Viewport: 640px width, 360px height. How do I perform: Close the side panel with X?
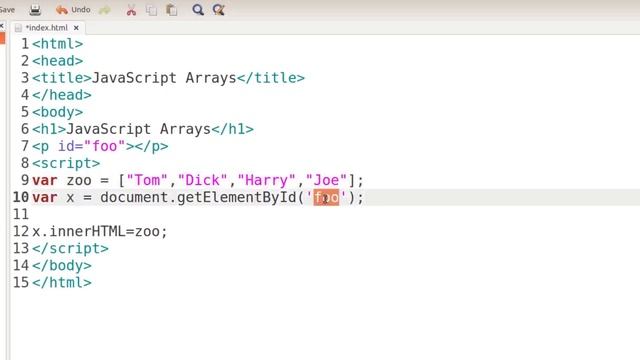point(2,26)
